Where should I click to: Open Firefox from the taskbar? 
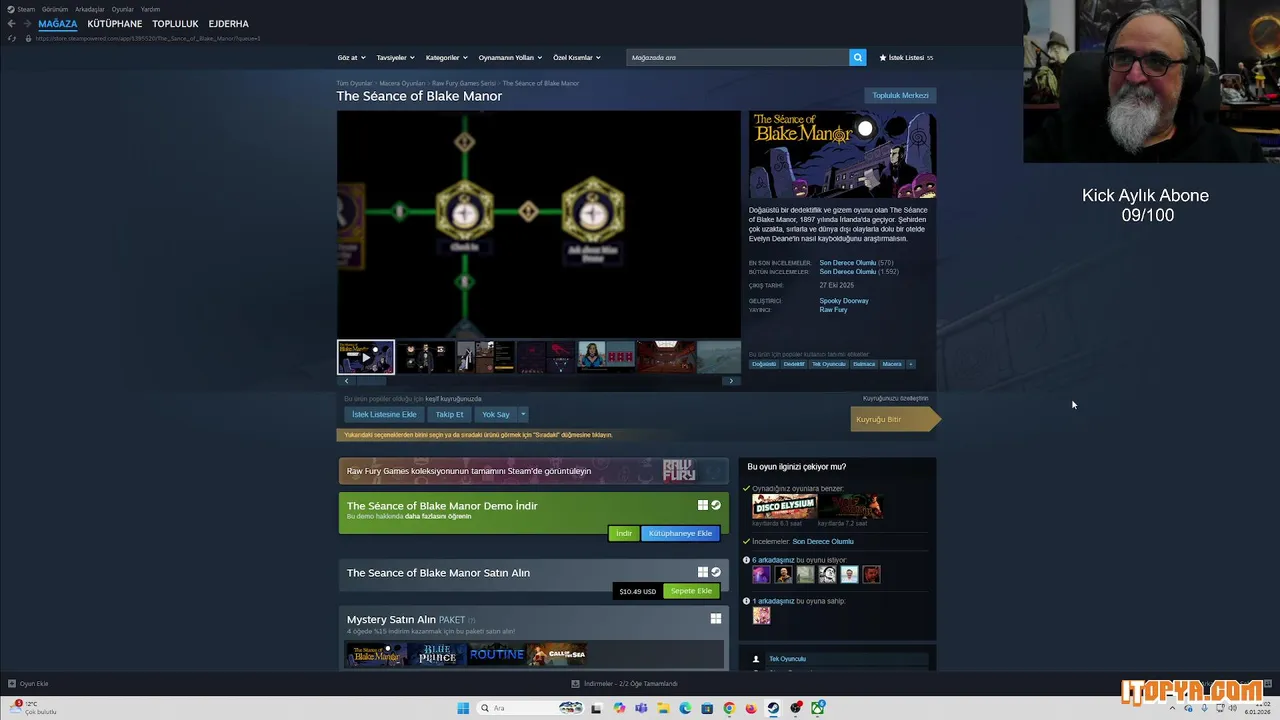751,708
